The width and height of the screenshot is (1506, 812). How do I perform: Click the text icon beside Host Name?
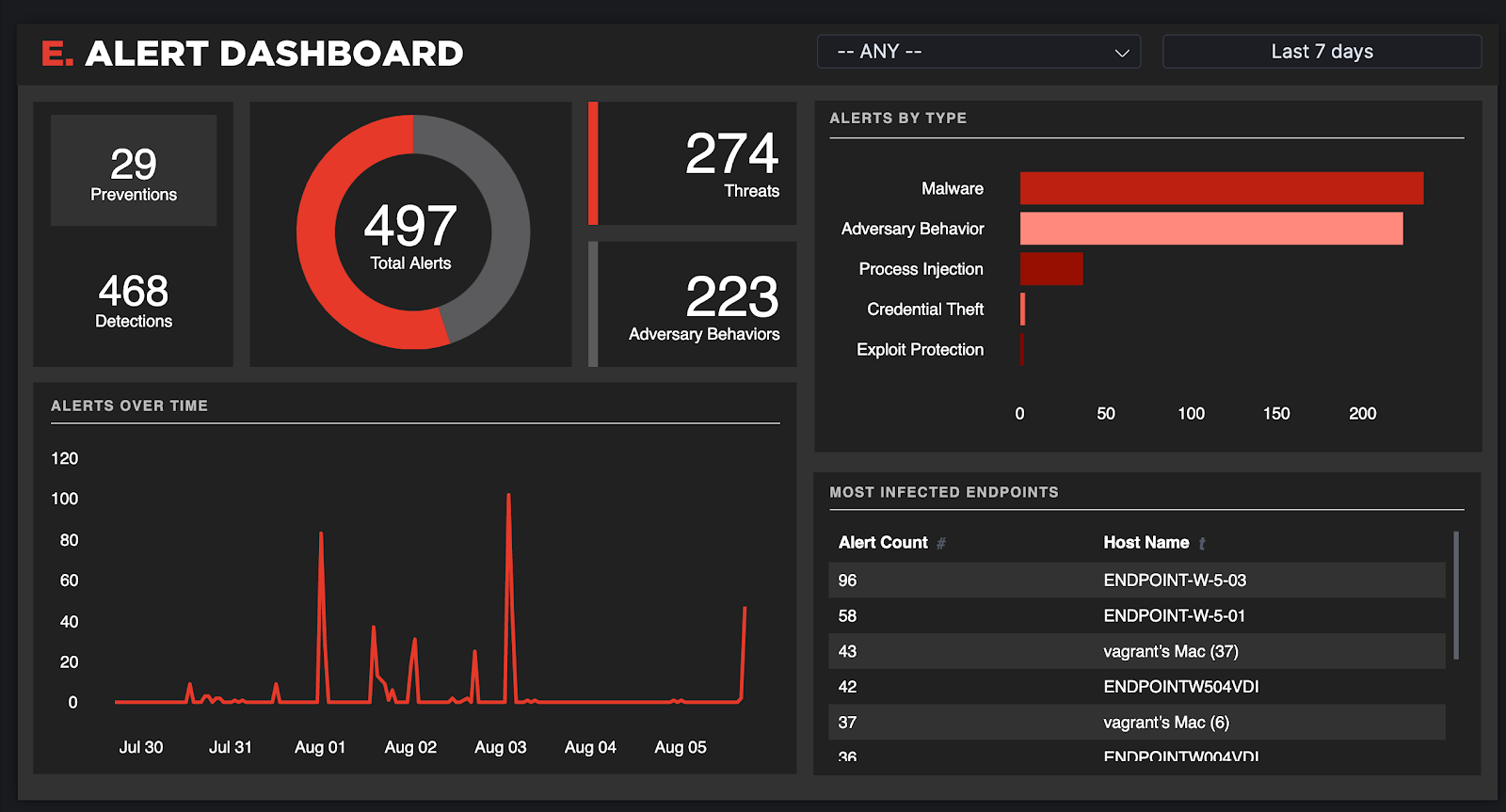click(1202, 544)
